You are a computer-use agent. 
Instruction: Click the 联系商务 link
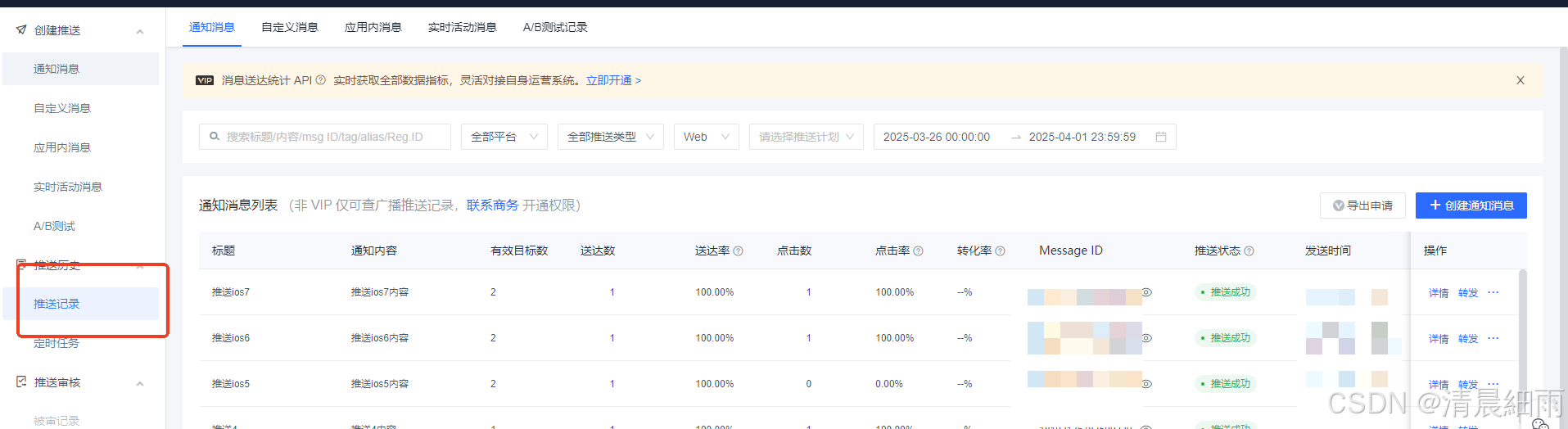point(493,205)
